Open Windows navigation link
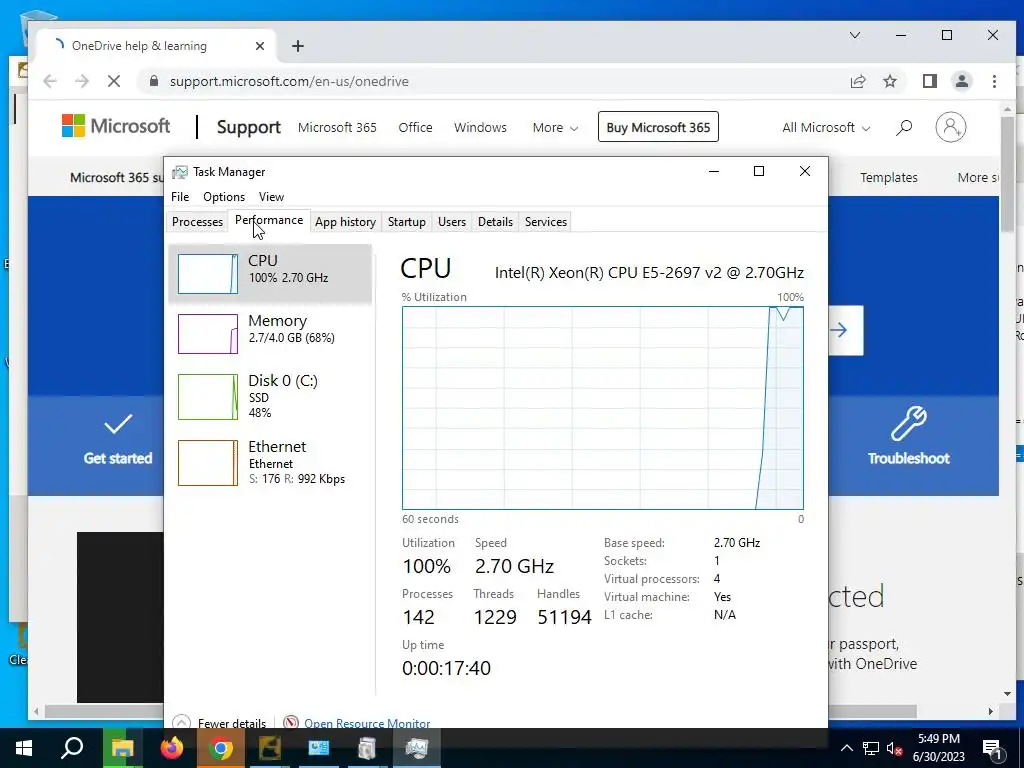The height and width of the screenshot is (768, 1024). click(480, 127)
